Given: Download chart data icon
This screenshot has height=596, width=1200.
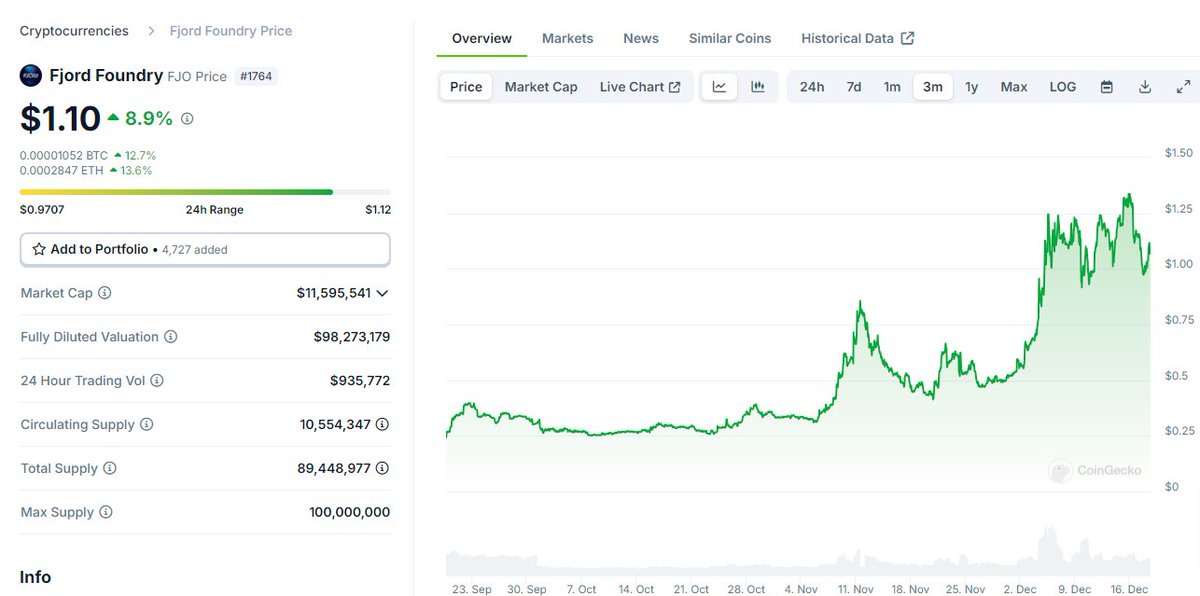Looking at the screenshot, I should (x=1145, y=87).
